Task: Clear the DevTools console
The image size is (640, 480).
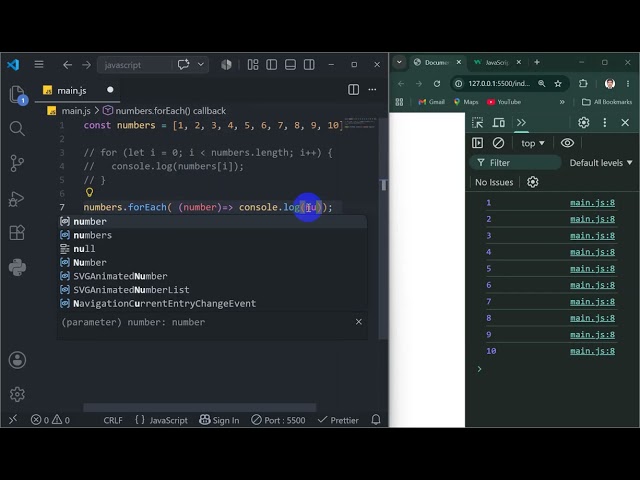Action: pos(498,143)
